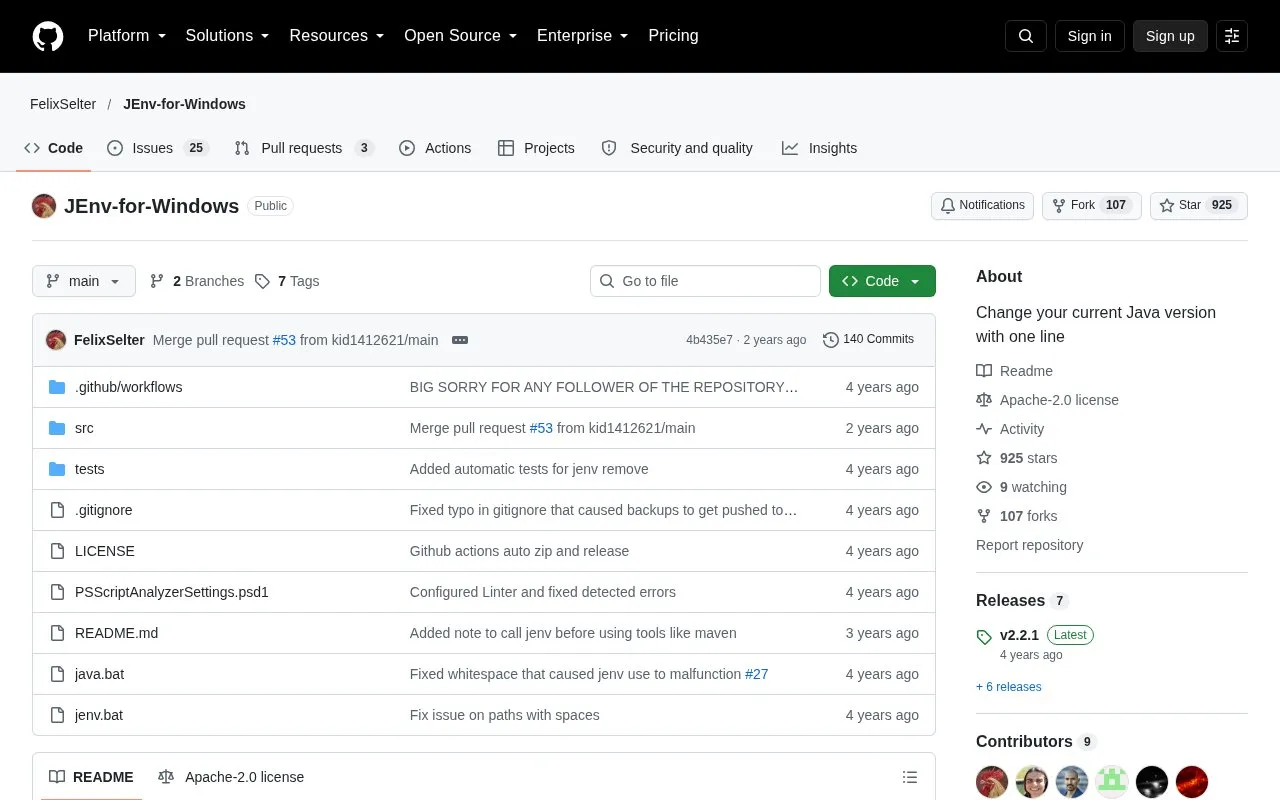Click the commit details ellipsis icon
The image size is (1280, 800).
point(460,340)
